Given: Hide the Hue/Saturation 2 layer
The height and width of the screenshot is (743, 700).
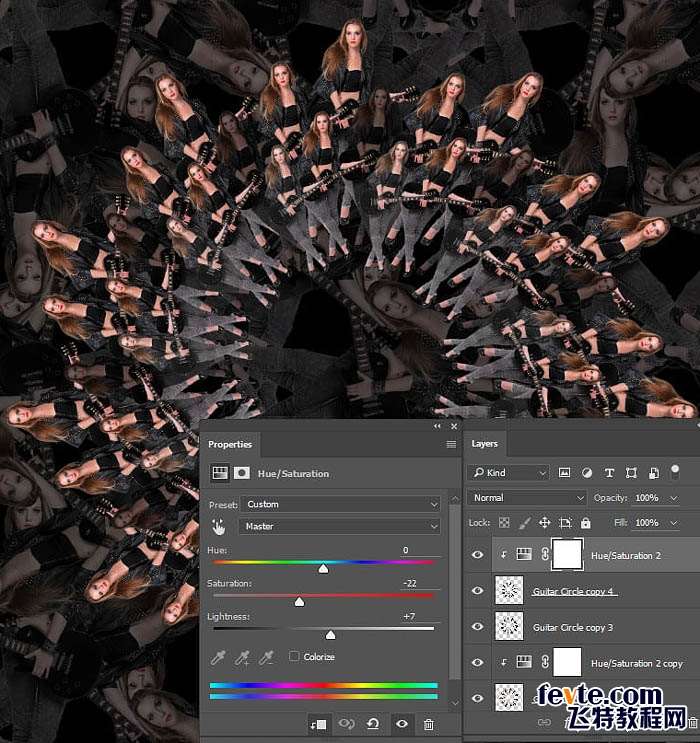Looking at the screenshot, I should [478, 555].
